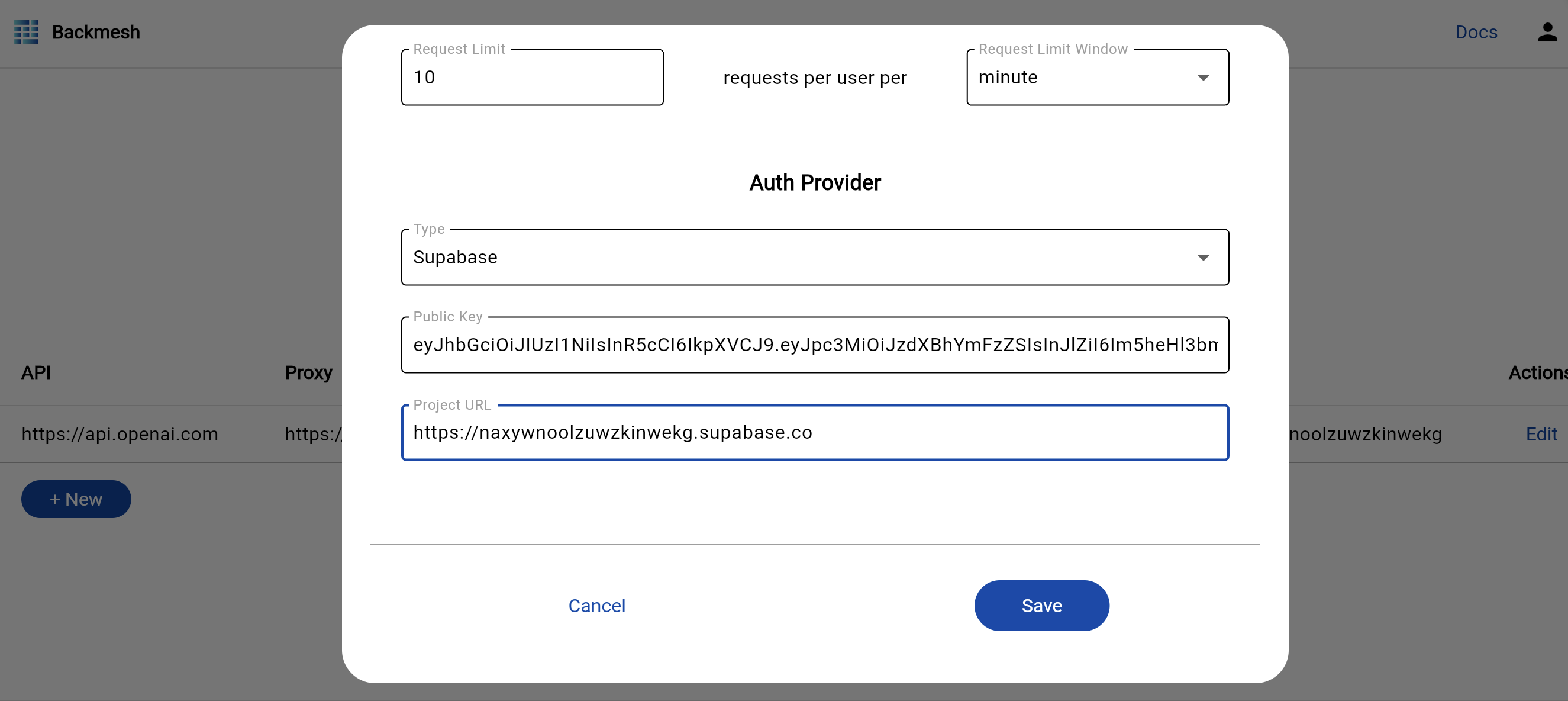Click the Public Key field
1568x701 pixels.
pos(815,345)
